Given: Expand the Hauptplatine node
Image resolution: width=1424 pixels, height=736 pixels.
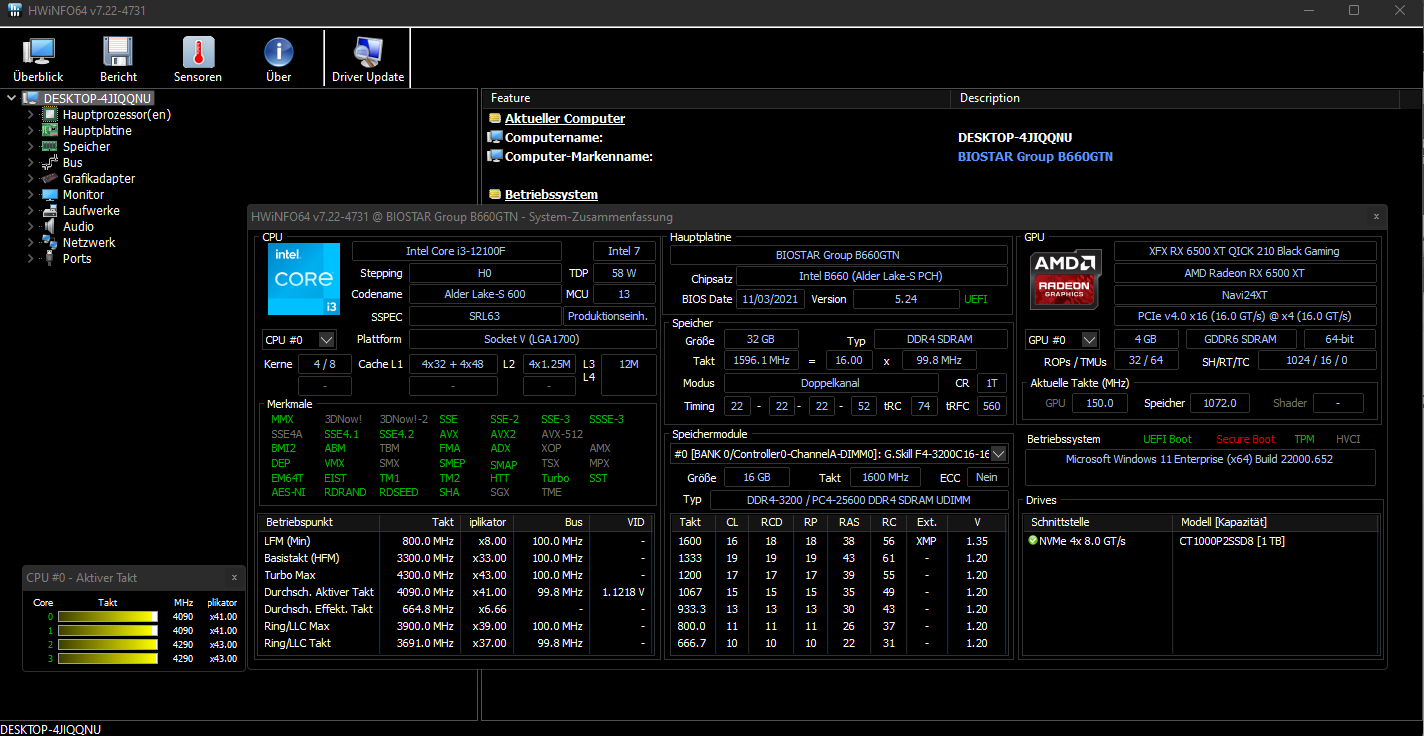Looking at the screenshot, I should point(31,131).
